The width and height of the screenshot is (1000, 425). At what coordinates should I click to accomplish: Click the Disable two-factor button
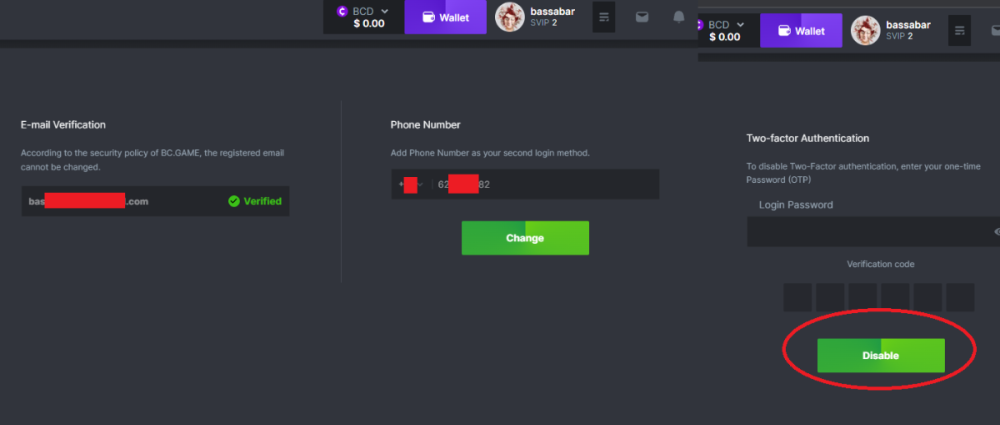pos(881,355)
